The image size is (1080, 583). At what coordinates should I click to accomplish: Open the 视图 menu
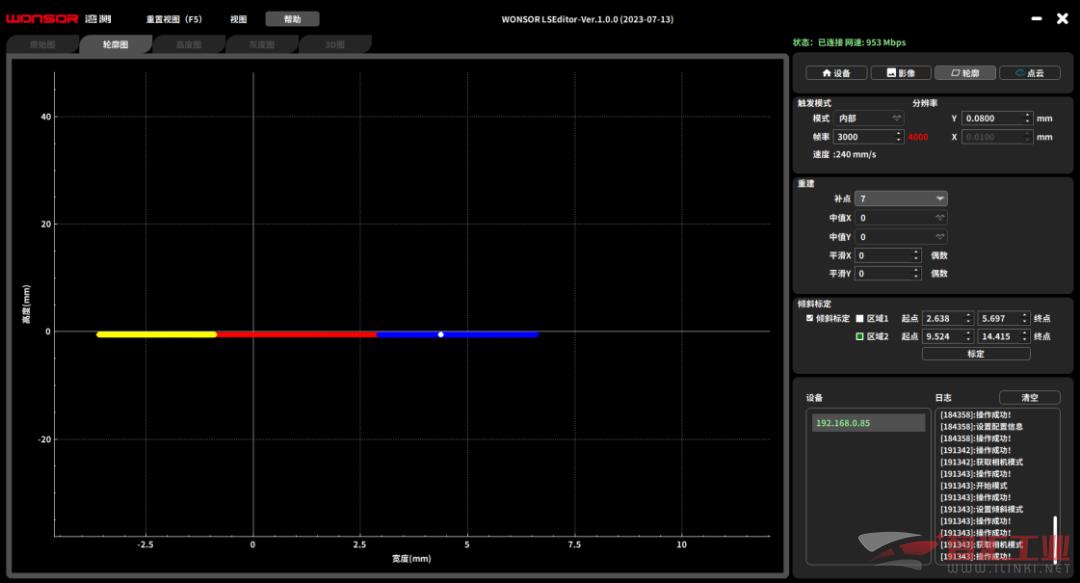tap(238, 19)
